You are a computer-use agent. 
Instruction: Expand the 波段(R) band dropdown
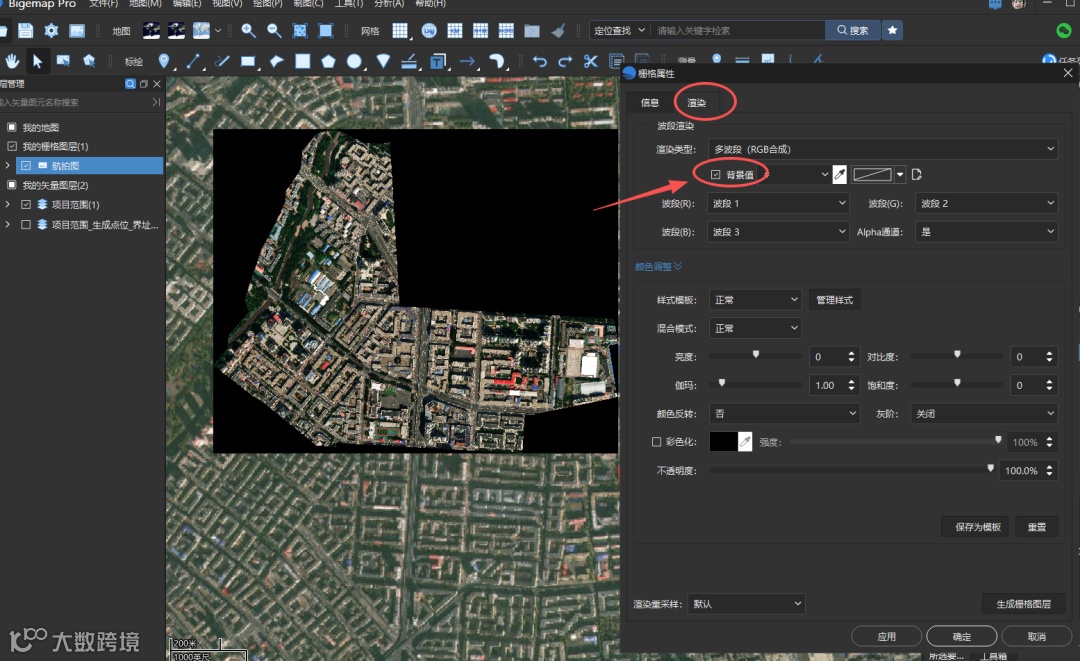tap(778, 204)
